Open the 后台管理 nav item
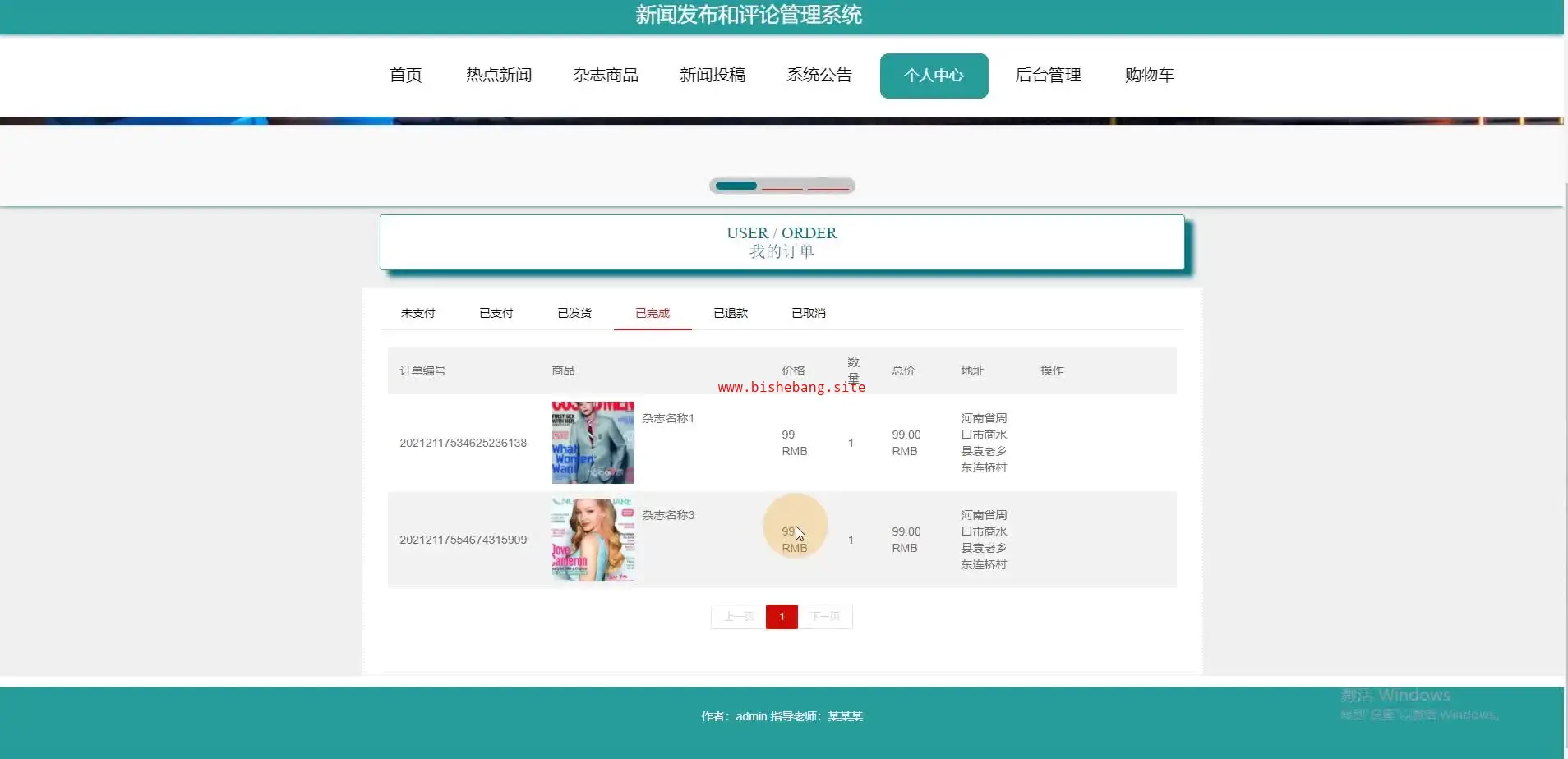Viewport: 1568px width, 759px height. click(x=1048, y=76)
